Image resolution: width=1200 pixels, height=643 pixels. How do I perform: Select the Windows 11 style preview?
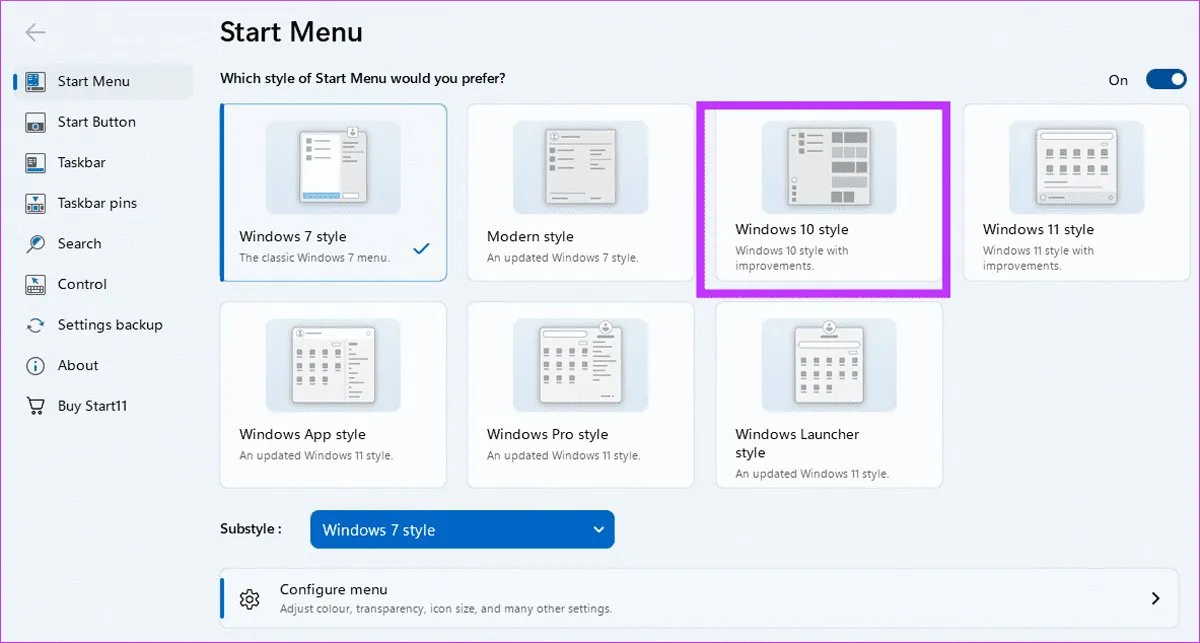[x=1076, y=168]
